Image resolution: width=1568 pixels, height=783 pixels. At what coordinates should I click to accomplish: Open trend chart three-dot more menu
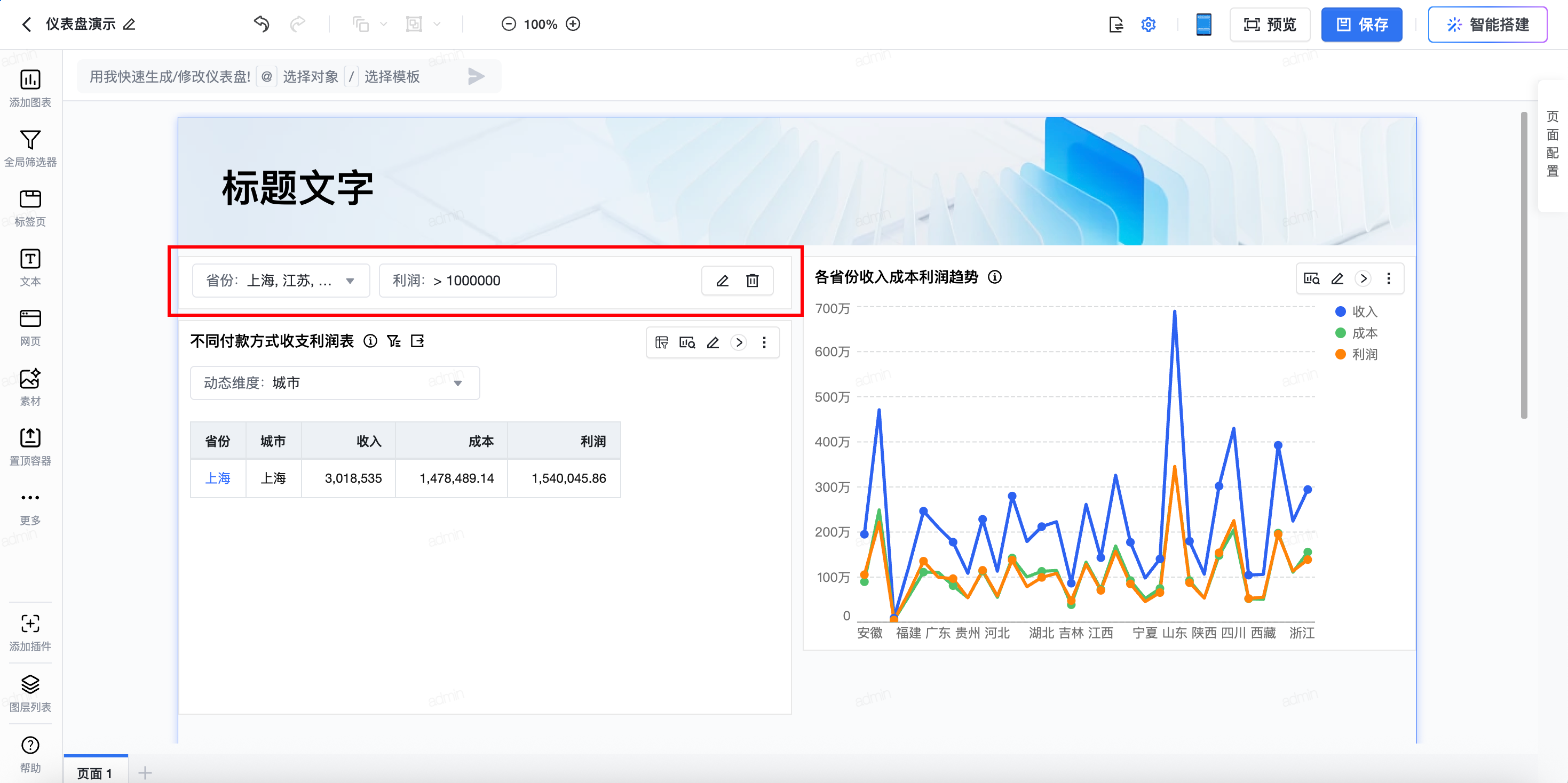click(x=1389, y=278)
